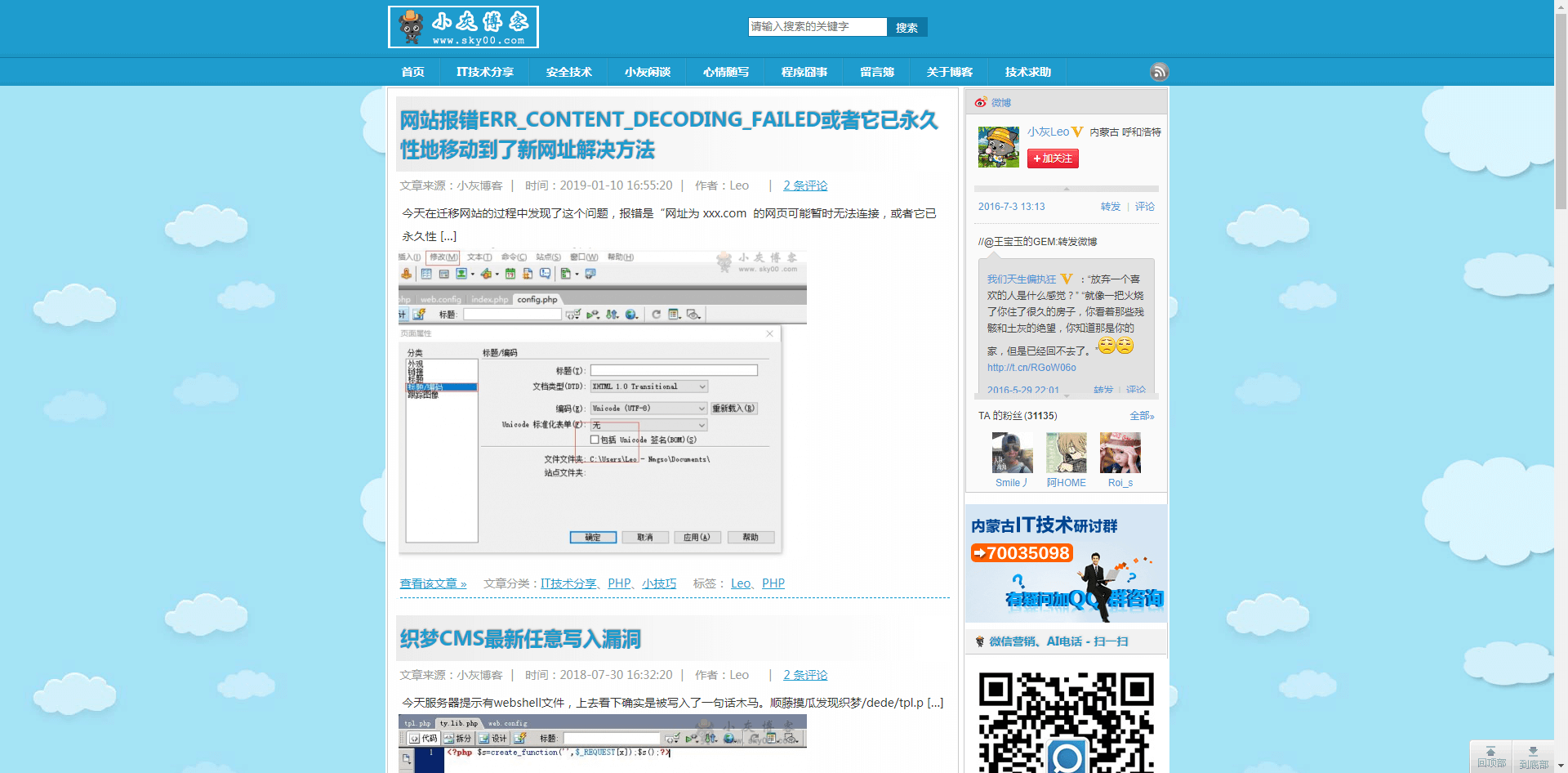This screenshot has height=773, width=1568.
Task: Click the Smile丿 fan avatar thumbnail
Action: pyautogui.click(x=1012, y=454)
